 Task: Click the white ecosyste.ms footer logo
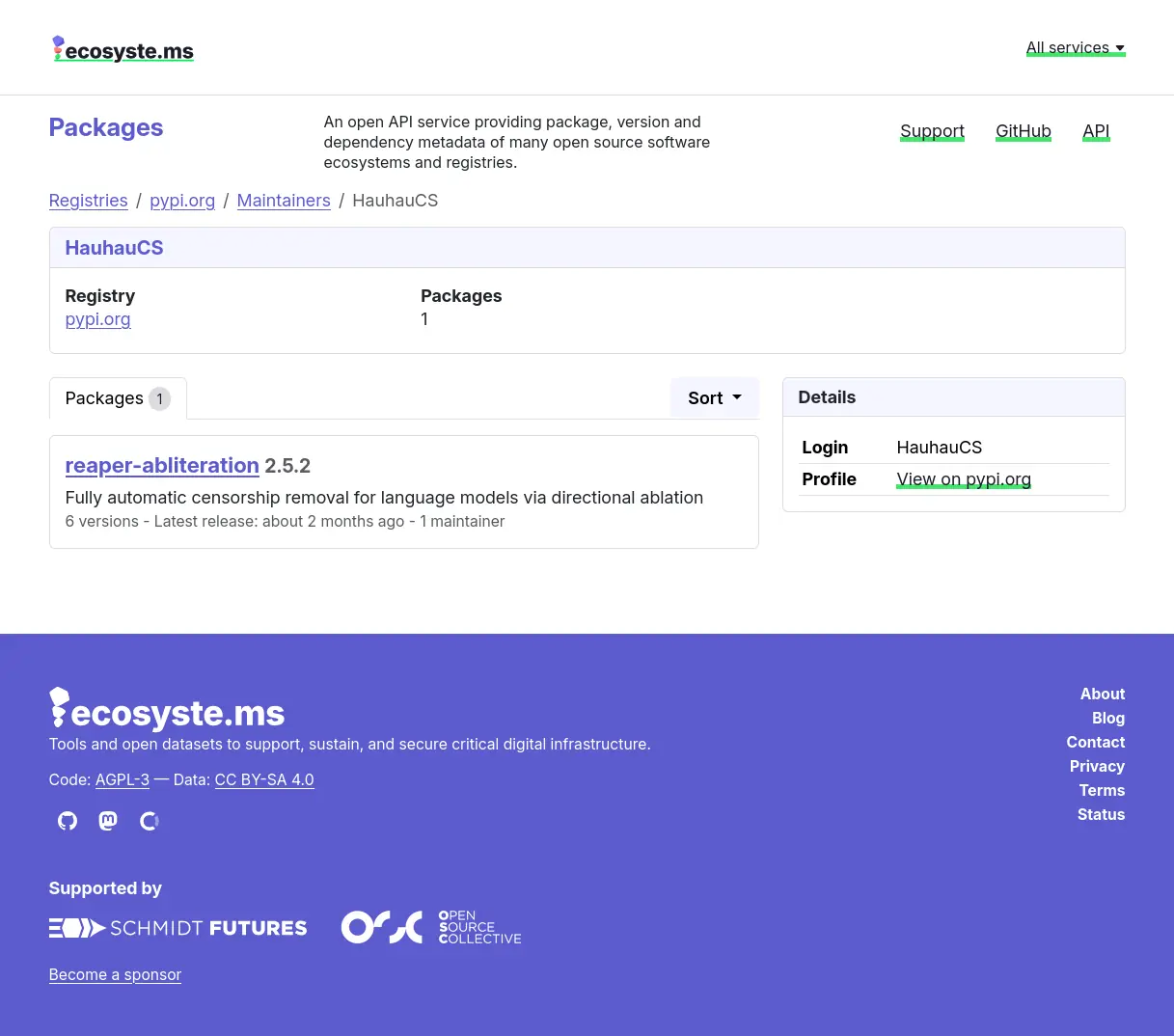(166, 708)
